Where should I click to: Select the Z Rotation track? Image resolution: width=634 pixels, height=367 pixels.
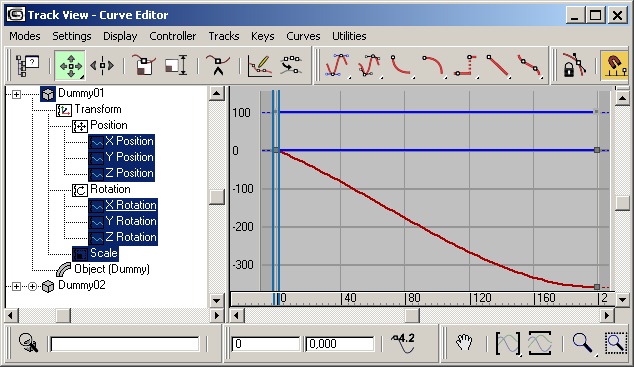[123, 237]
